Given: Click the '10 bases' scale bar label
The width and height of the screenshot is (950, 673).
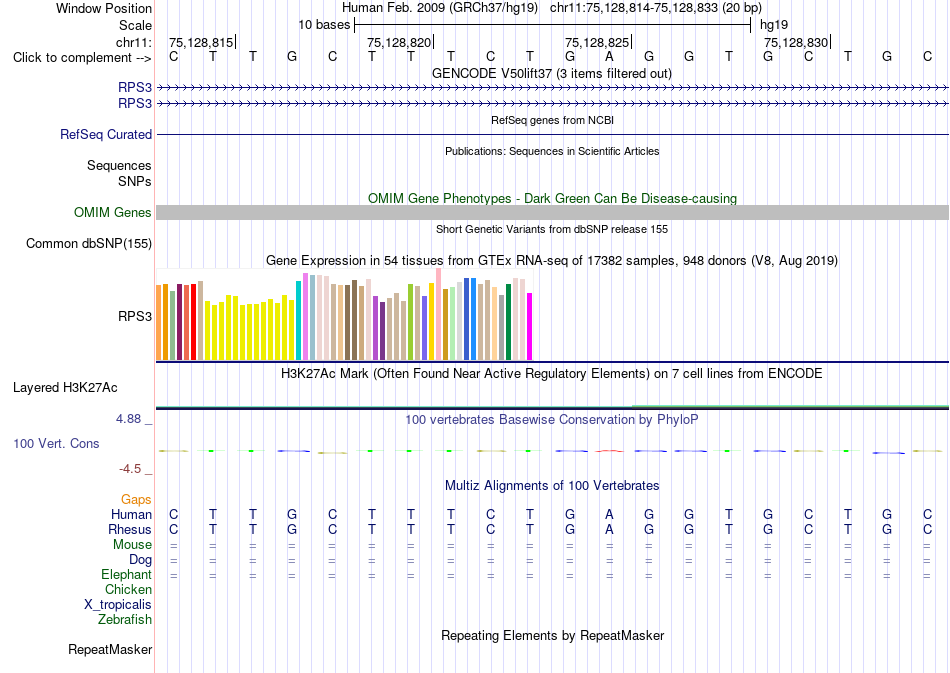Looking at the screenshot, I should click(x=324, y=25).
